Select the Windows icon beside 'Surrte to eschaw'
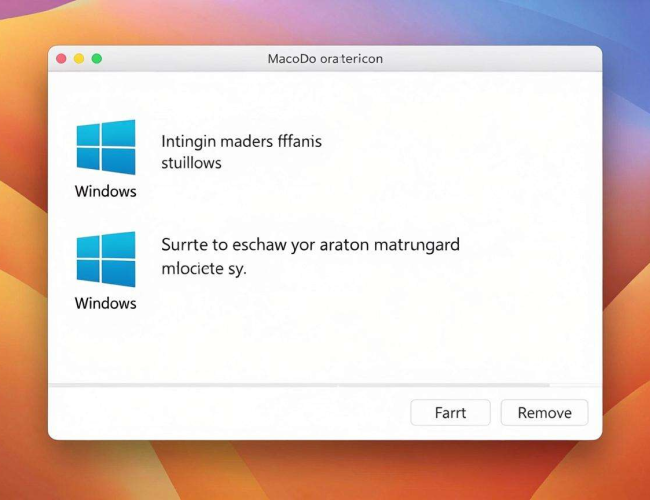Viewport: 650px width, 500px height. click(106, 259)
